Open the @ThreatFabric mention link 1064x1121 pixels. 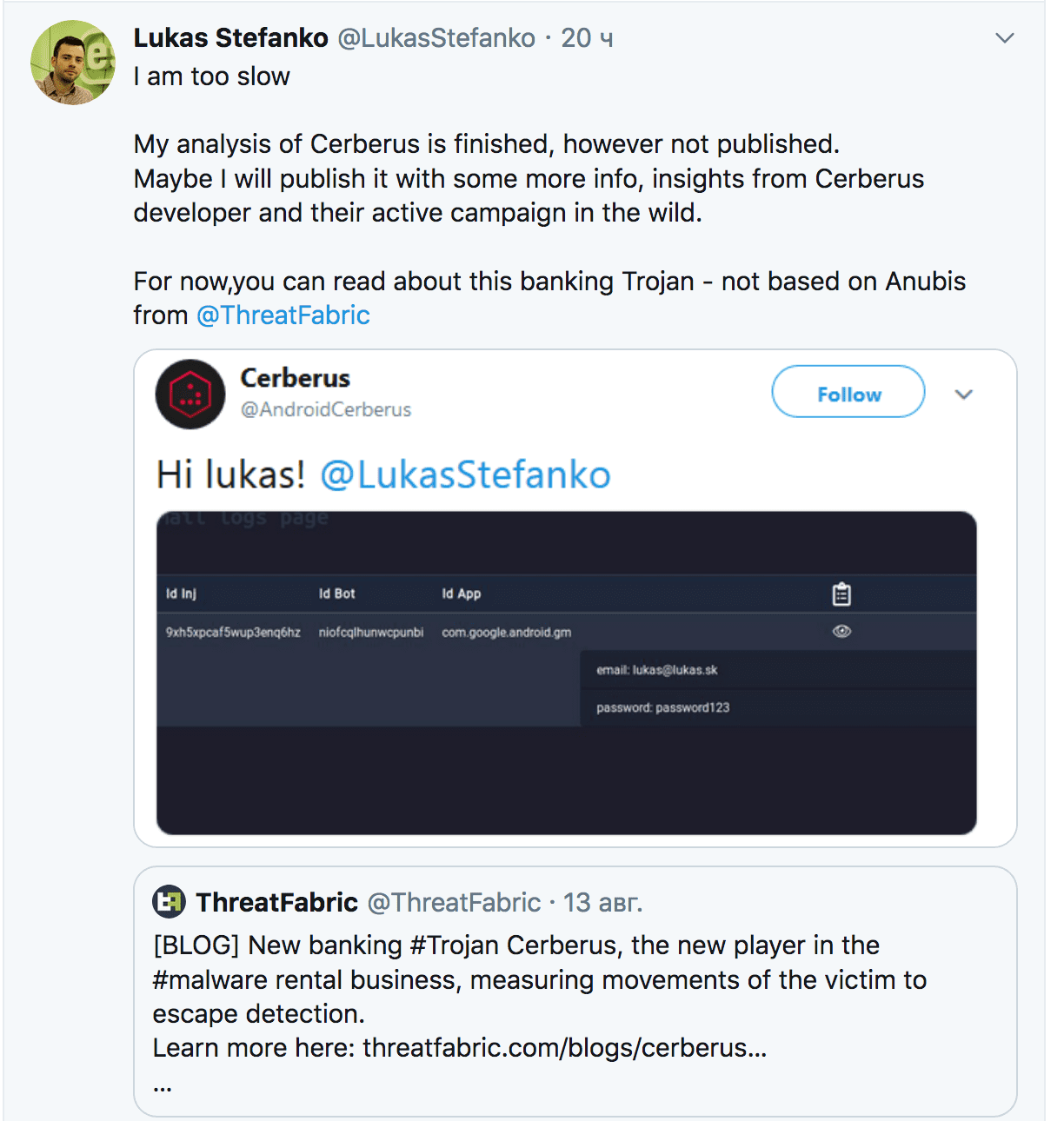(283, 315)
